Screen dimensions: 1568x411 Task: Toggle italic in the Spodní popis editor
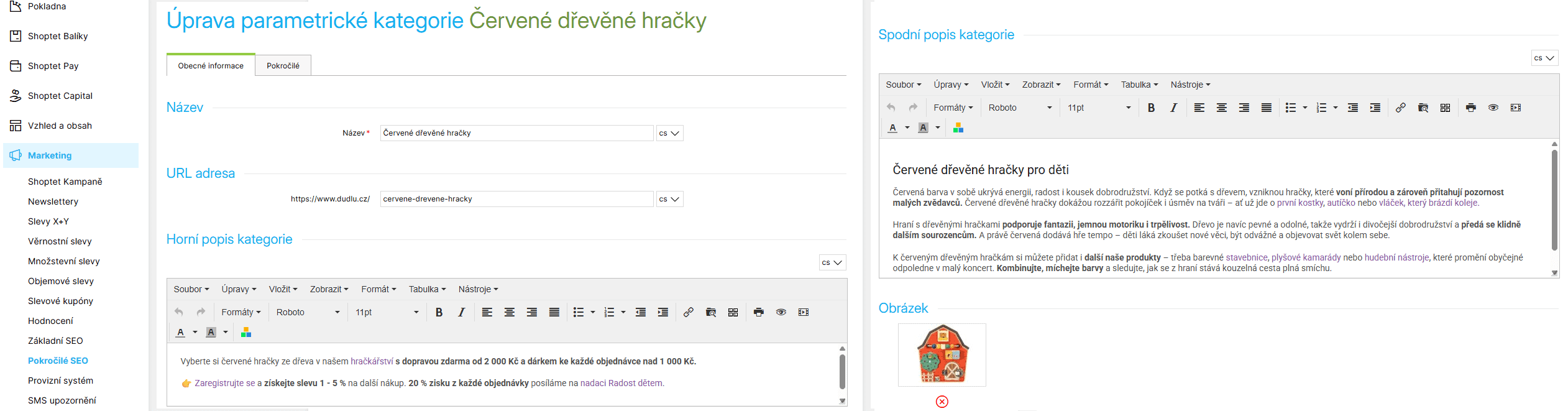pos(1173,108)
